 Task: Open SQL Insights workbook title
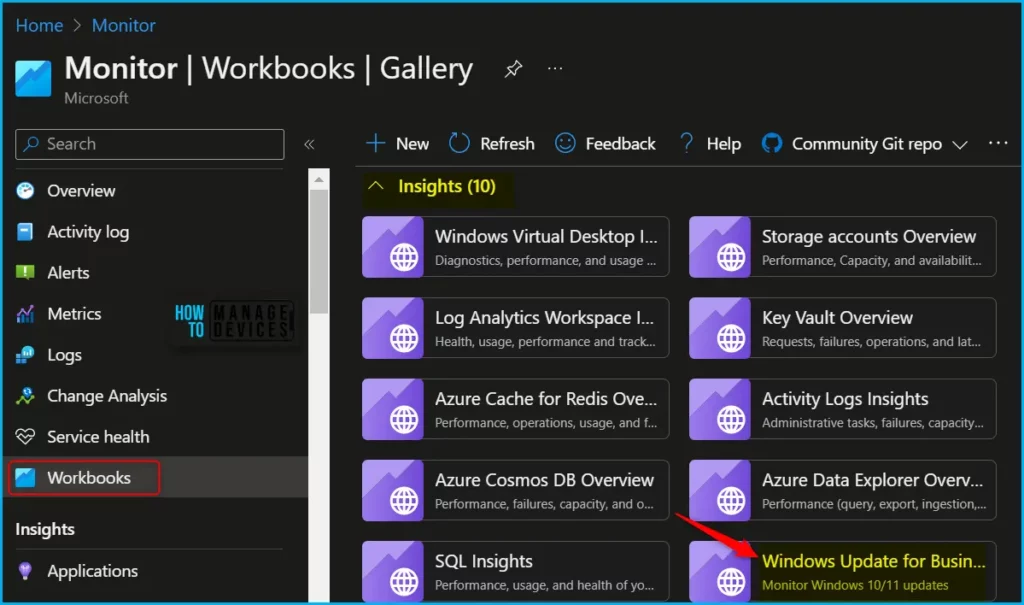(x=483, y=561)
